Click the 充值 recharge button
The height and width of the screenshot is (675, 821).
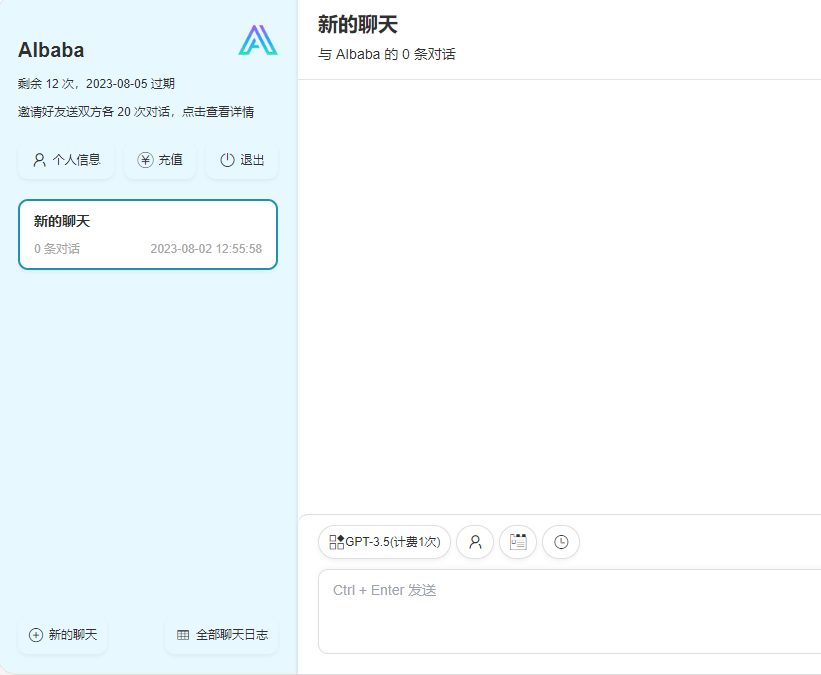(160, 160)
